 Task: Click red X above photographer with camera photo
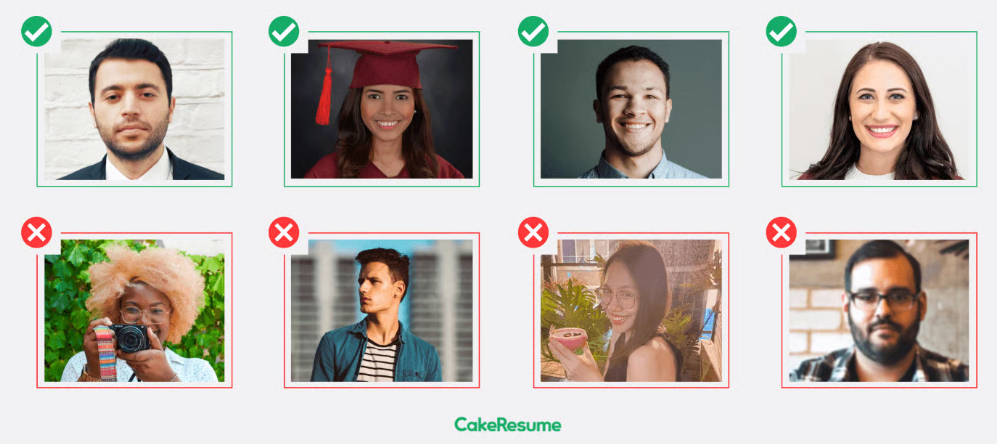click(36, 232)
